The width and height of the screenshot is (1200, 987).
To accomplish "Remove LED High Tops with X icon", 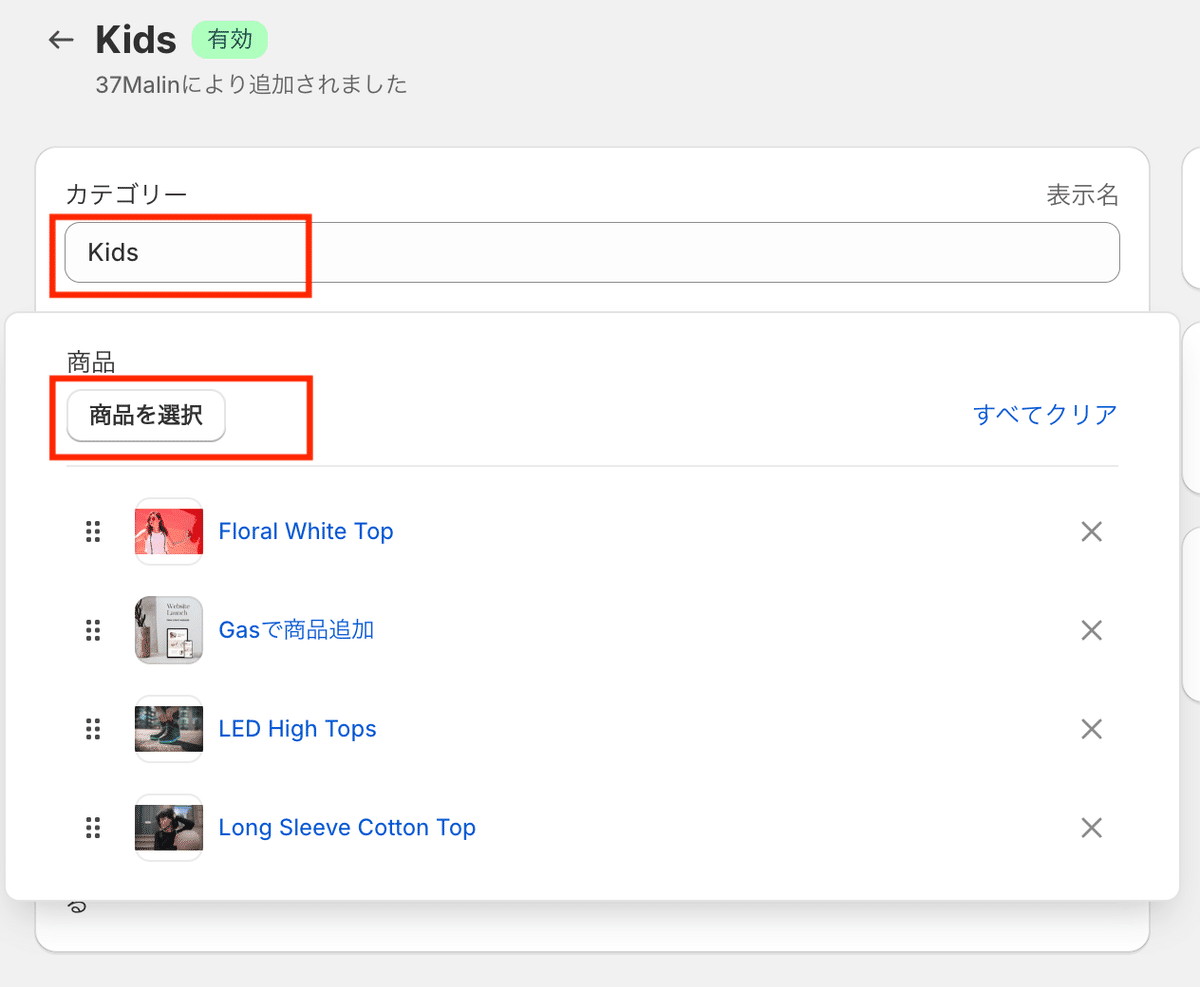I will coord(1091,729).
